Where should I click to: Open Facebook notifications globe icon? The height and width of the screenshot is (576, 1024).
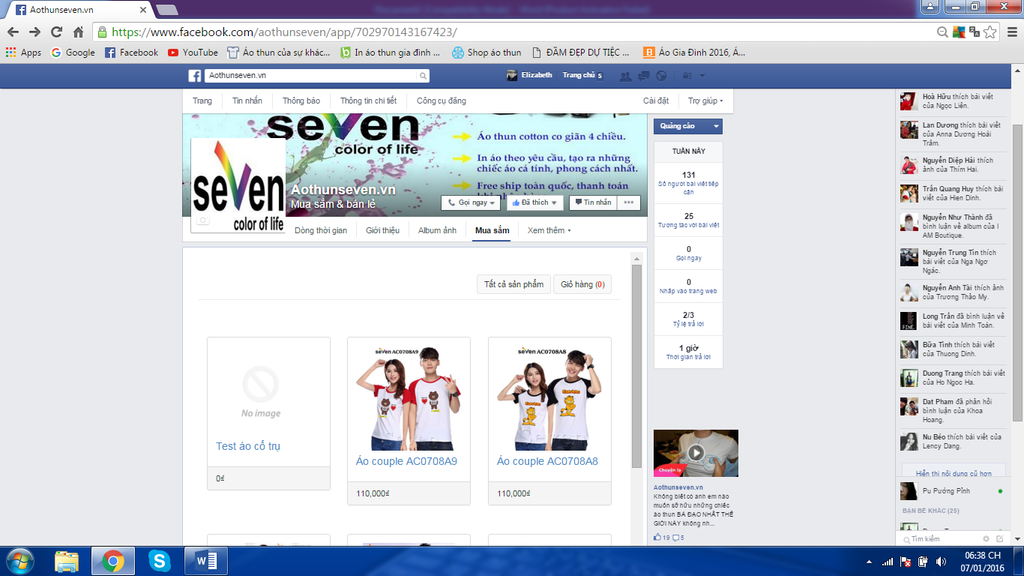(662, 76)
